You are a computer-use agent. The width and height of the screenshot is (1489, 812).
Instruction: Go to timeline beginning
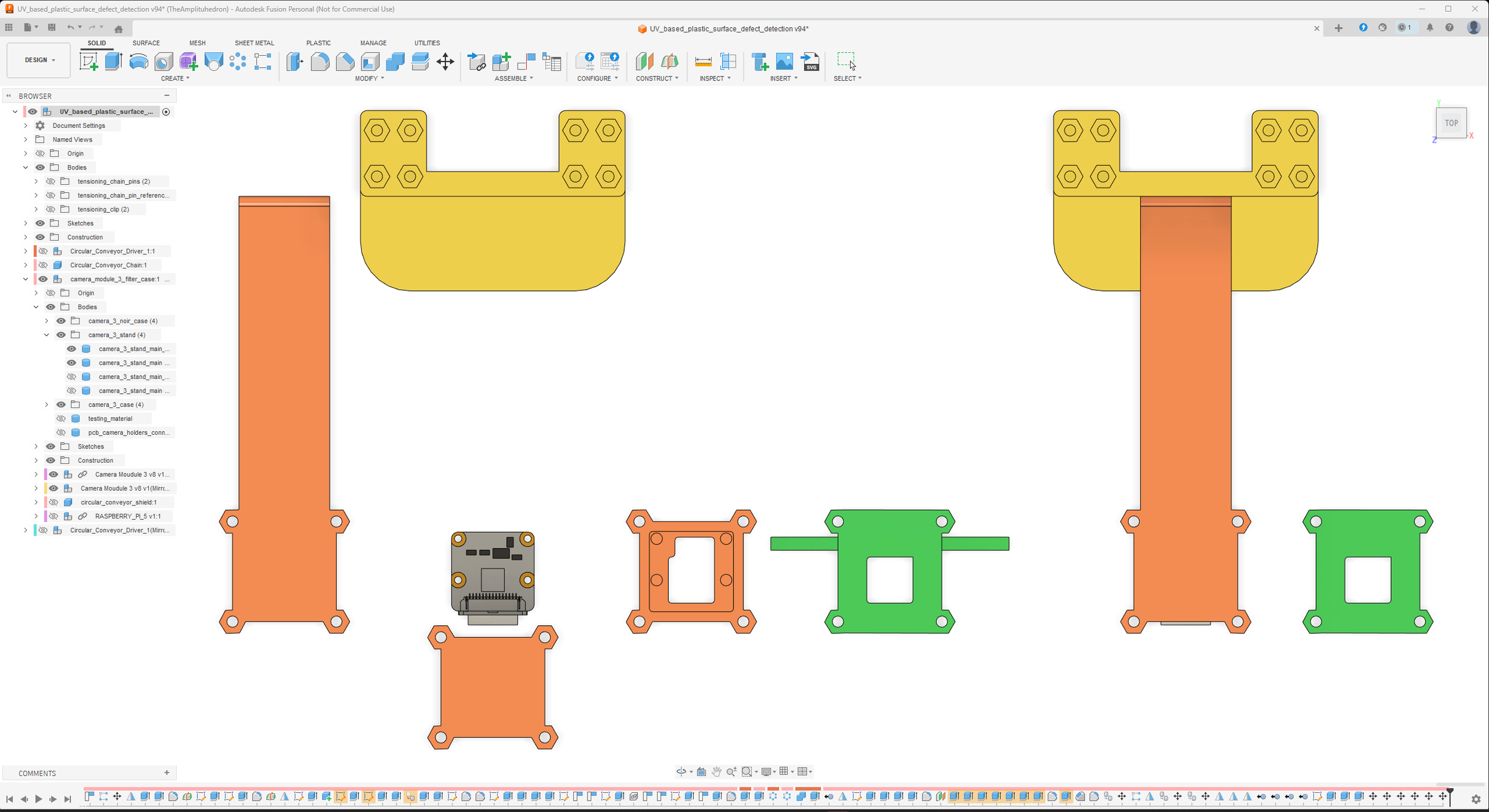tap(10, 799)
